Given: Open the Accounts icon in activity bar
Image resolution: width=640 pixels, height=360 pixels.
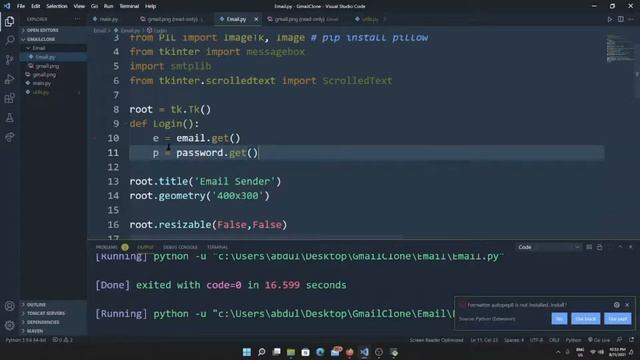Looking at the screenshot, I should click(x=9, y=306).
